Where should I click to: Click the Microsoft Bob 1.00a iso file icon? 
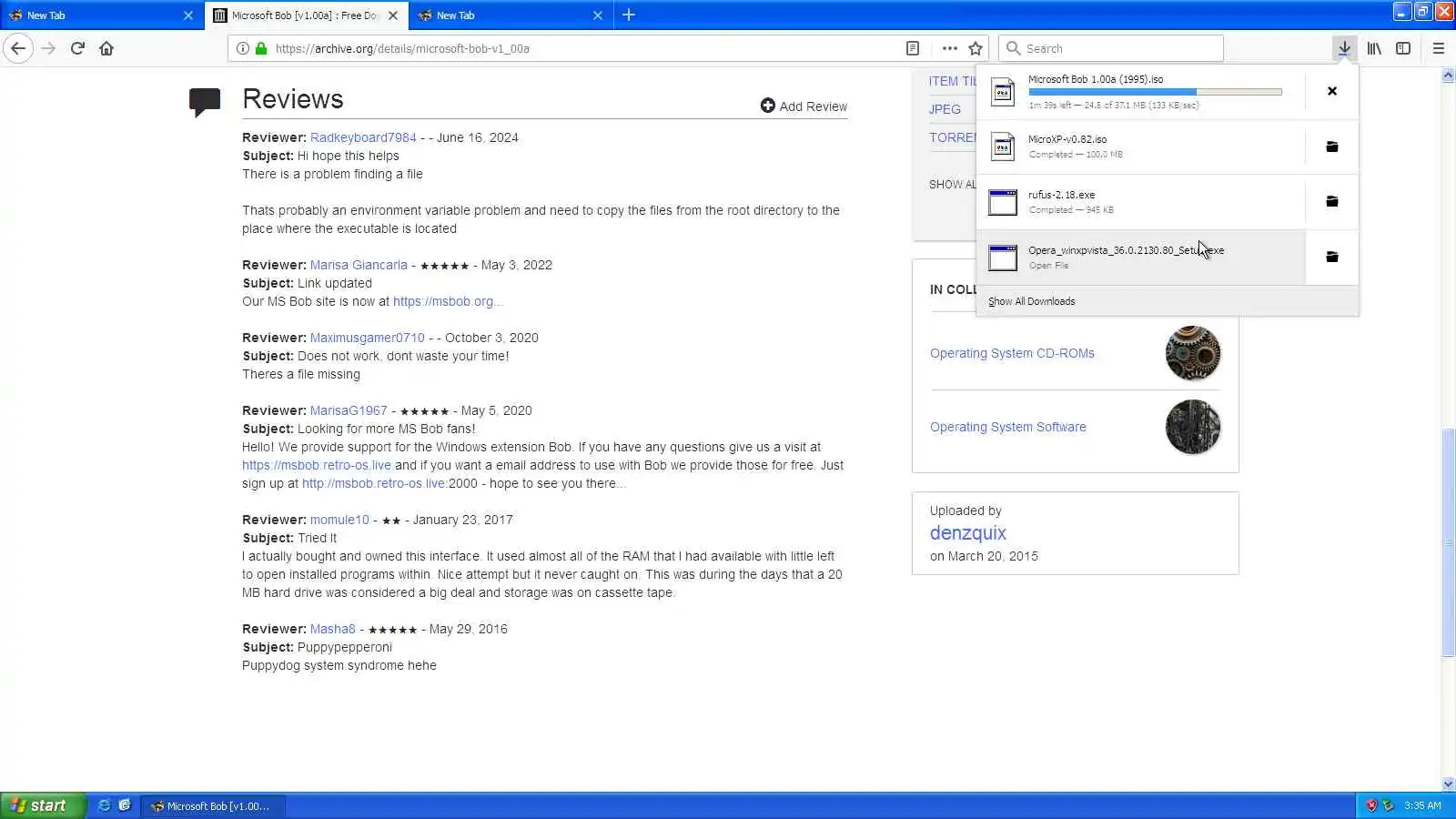(x=1003, y=91)
